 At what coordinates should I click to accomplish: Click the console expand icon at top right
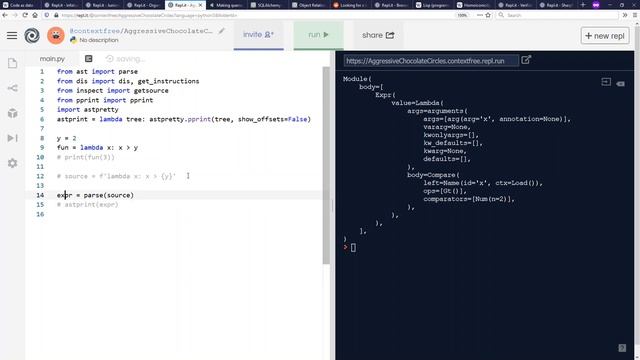[x=606, y=82]
